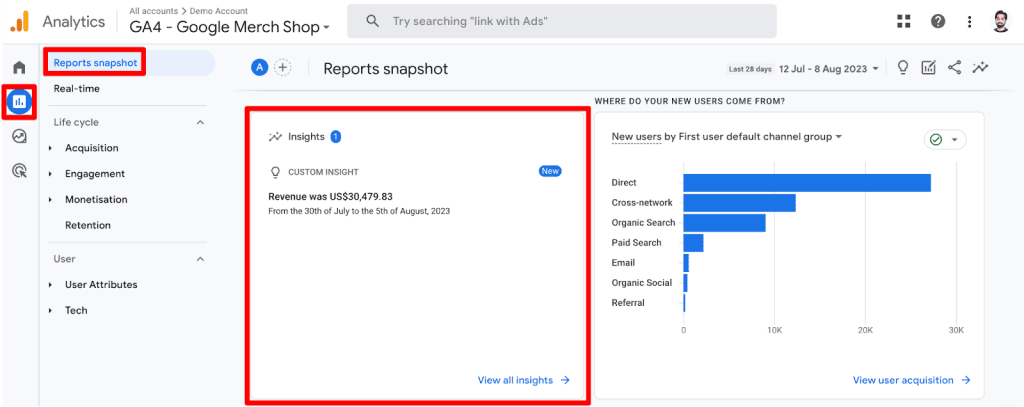The image size is (1024, 407).
Task: Click the Paid Search bar in chart
Action: [694, 243]
